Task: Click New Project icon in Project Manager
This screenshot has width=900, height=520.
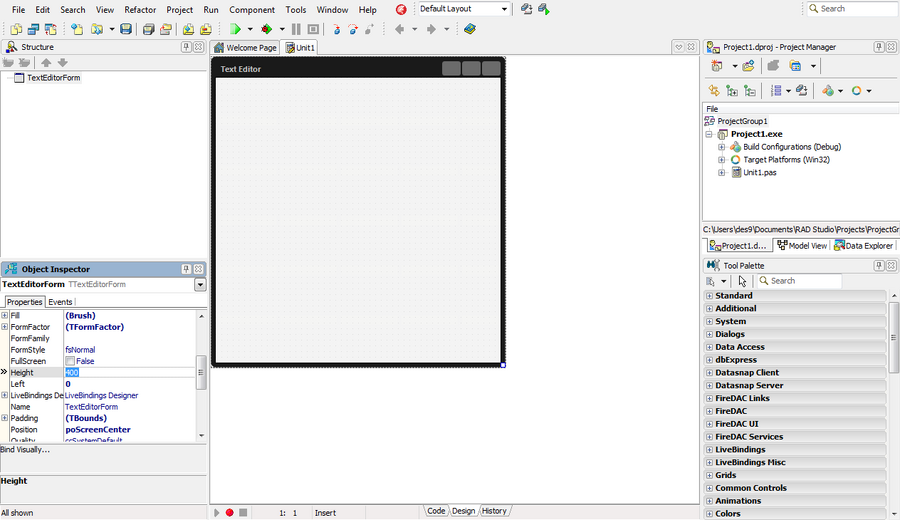Action: click(717, 66)
